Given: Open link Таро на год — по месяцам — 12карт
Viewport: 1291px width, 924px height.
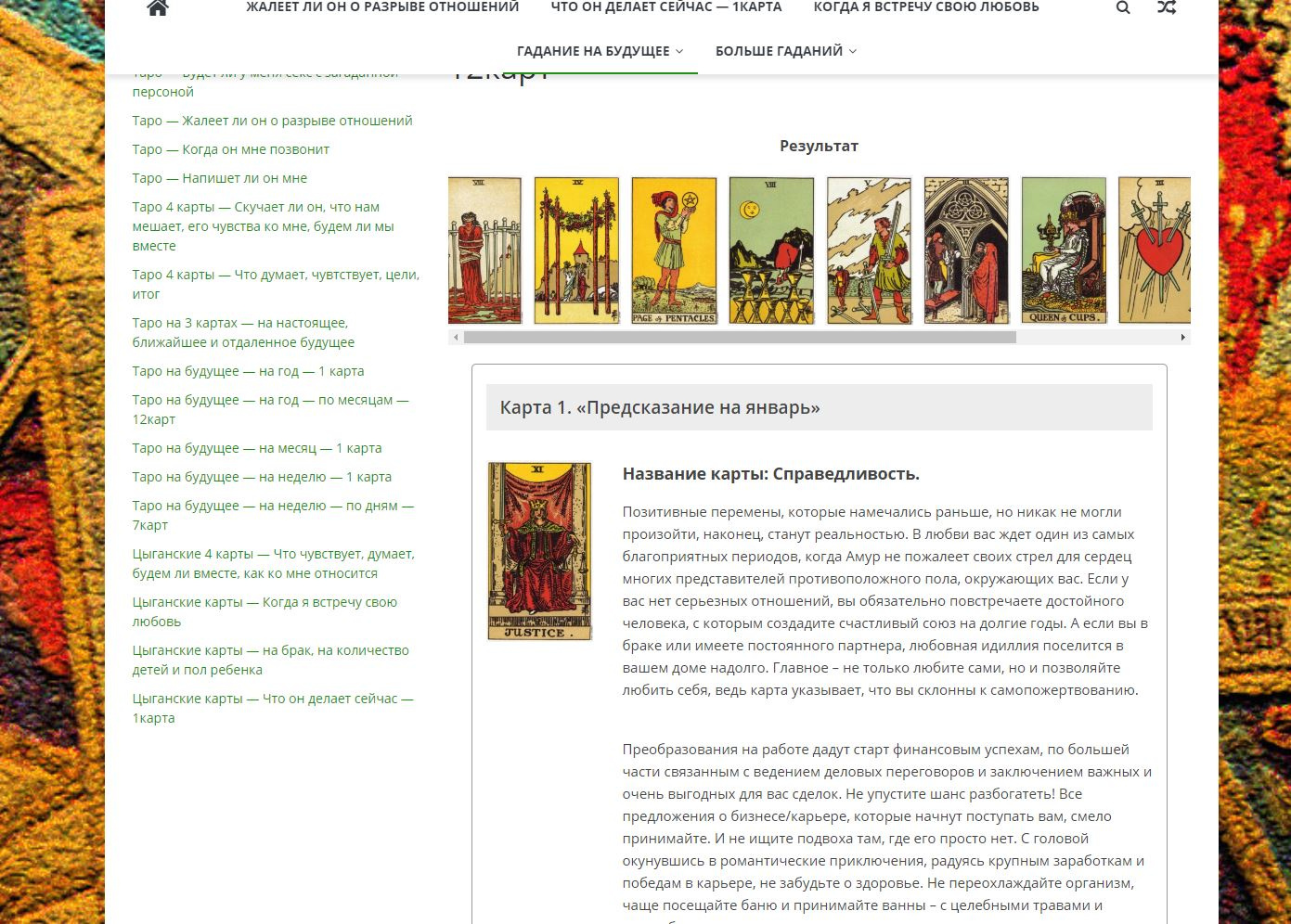Looking at the screenshot, I should point(270,409).
